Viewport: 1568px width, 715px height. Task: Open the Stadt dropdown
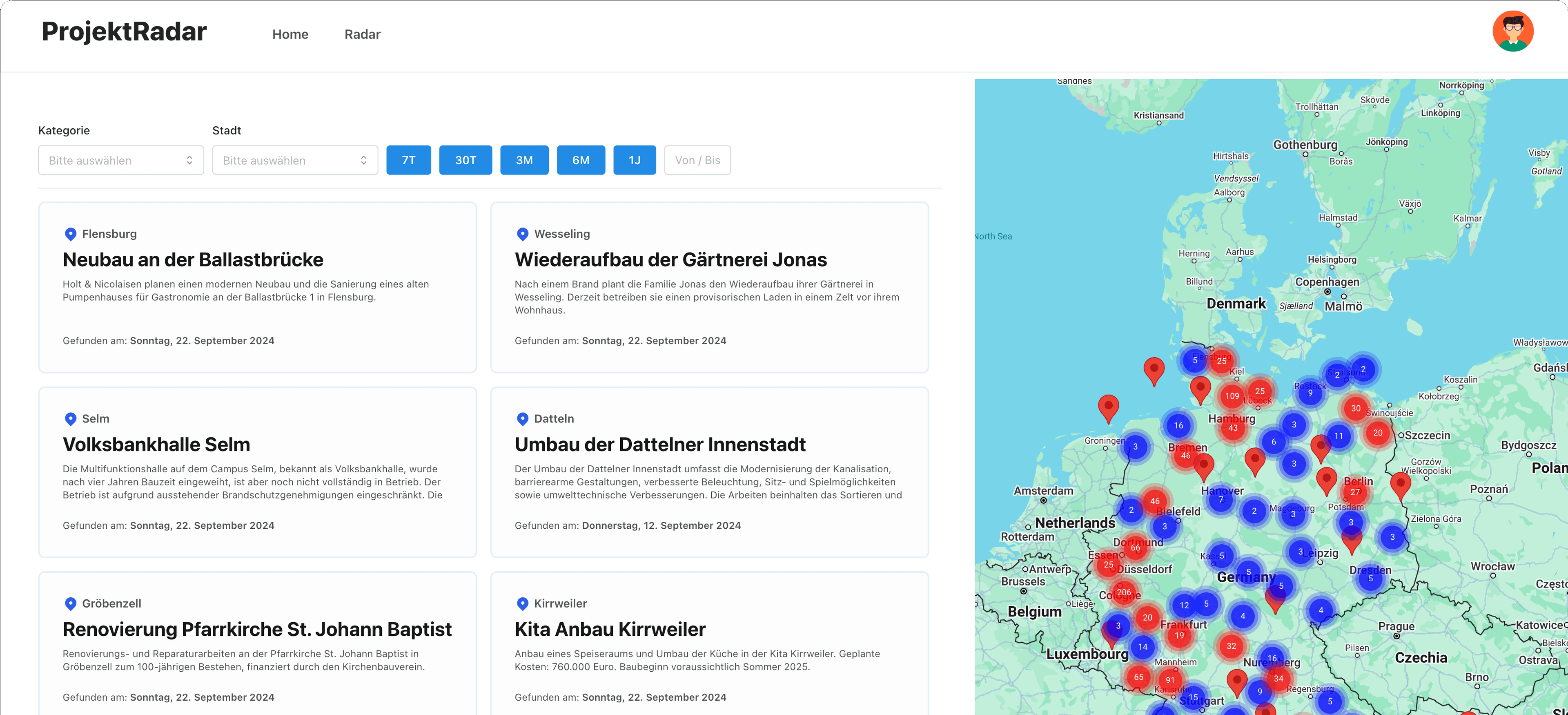click(x=295, y=160)
